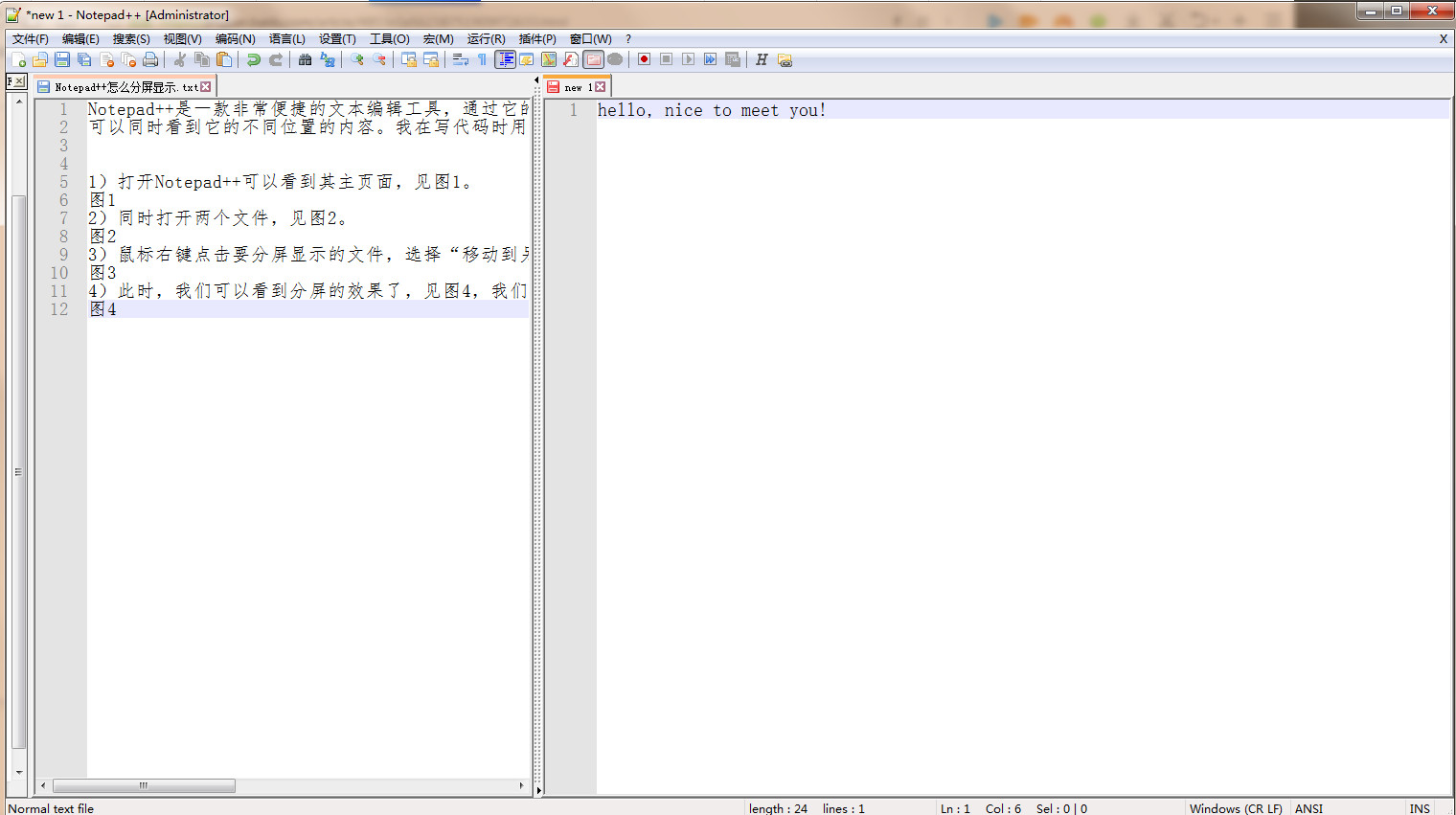
Task: Click the Close document toolbar icon
Action: point(106,59)
